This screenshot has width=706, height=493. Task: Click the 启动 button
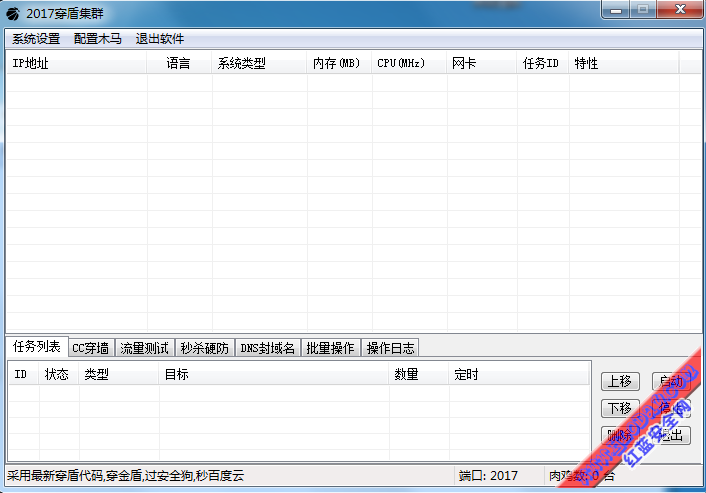pyautogui.click(x=671, y=382)
